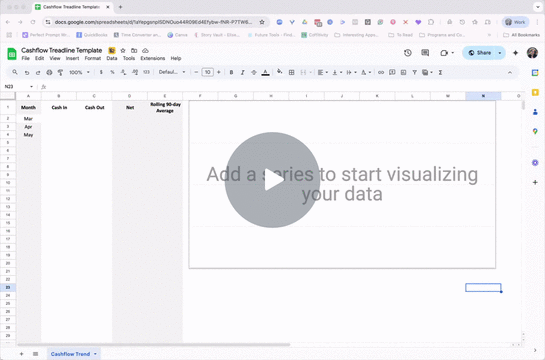Open the Google account avatar
Viewport: 545px width, 360px height.
coord(532,53)
